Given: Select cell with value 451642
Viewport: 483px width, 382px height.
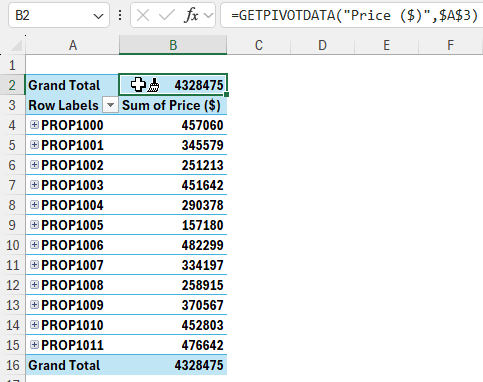Looking at the screenshot, I should 173,185.
